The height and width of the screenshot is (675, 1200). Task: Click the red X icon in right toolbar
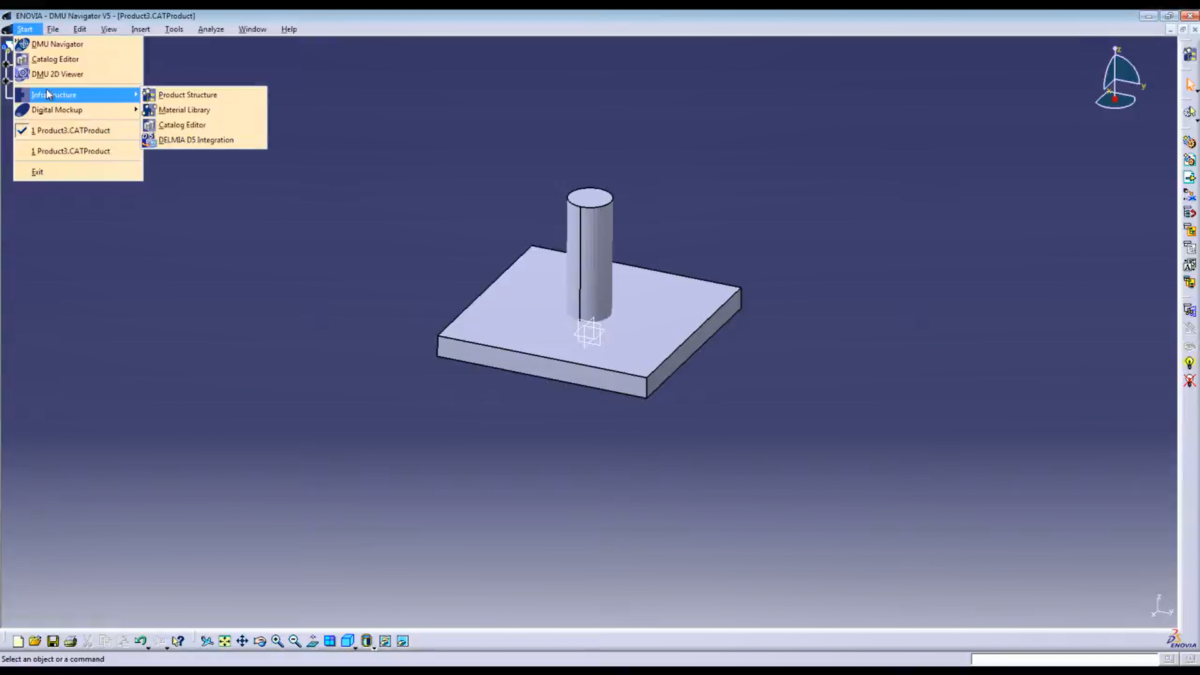tap(1189, 381)
